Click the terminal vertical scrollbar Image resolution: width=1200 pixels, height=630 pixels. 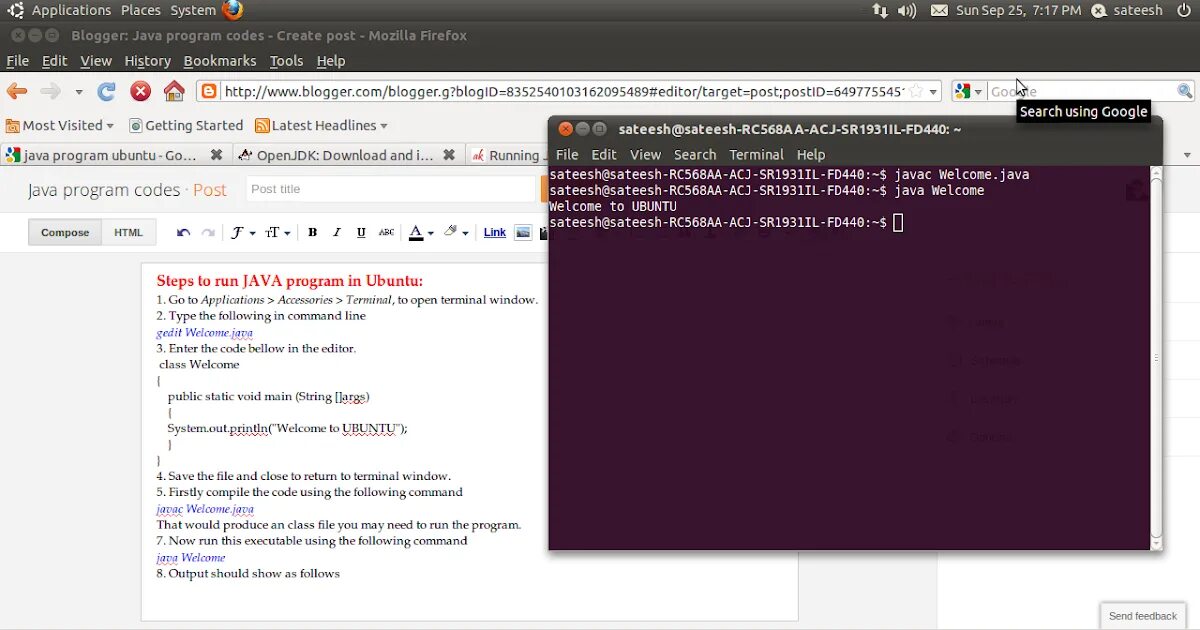1156,357
